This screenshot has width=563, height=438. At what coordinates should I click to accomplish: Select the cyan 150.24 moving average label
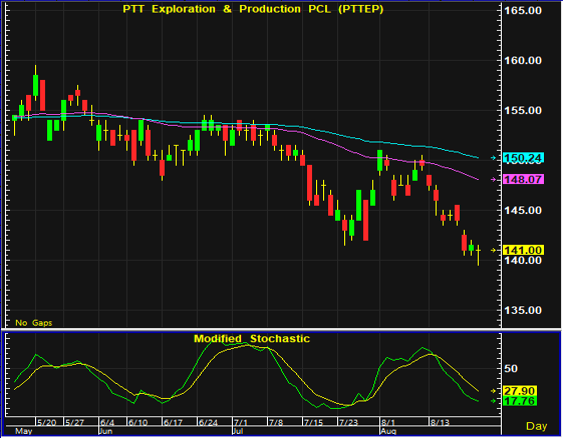click(523, 158)
